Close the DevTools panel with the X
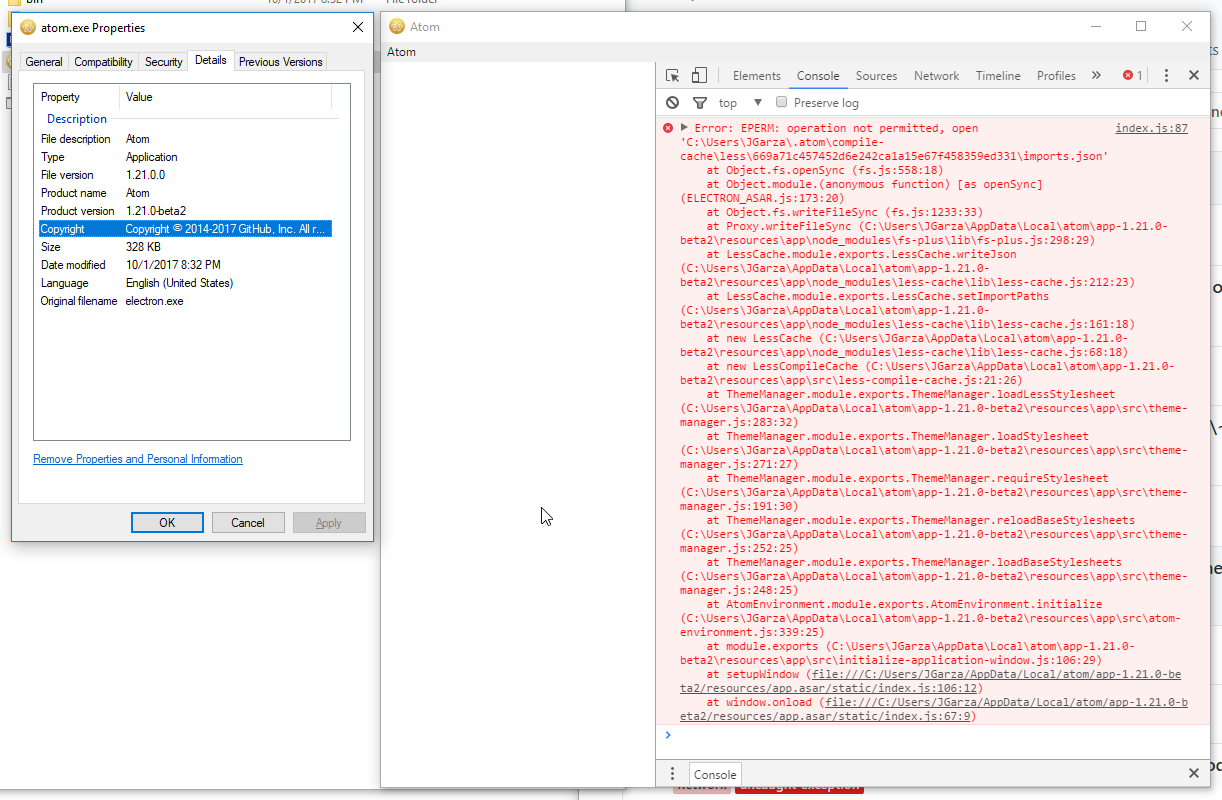The image size is (1222, 800). click(x=1193, y=76)
